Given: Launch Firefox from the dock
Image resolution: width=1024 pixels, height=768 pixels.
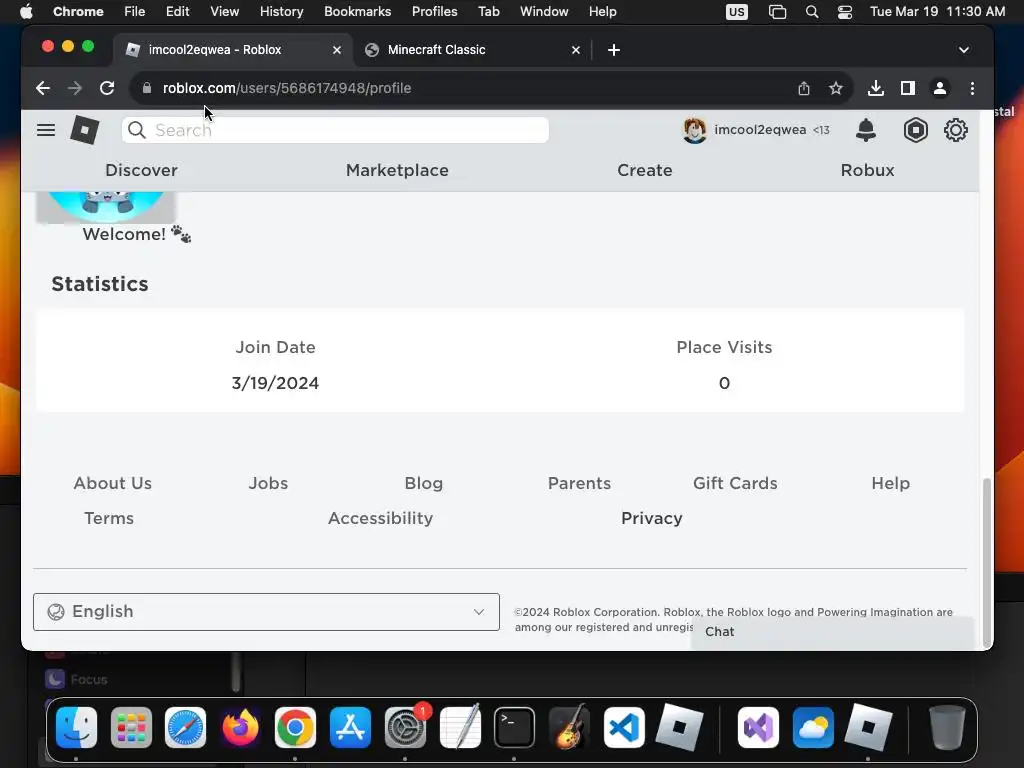Looking at the screenshot, I should tap(240, 727).
